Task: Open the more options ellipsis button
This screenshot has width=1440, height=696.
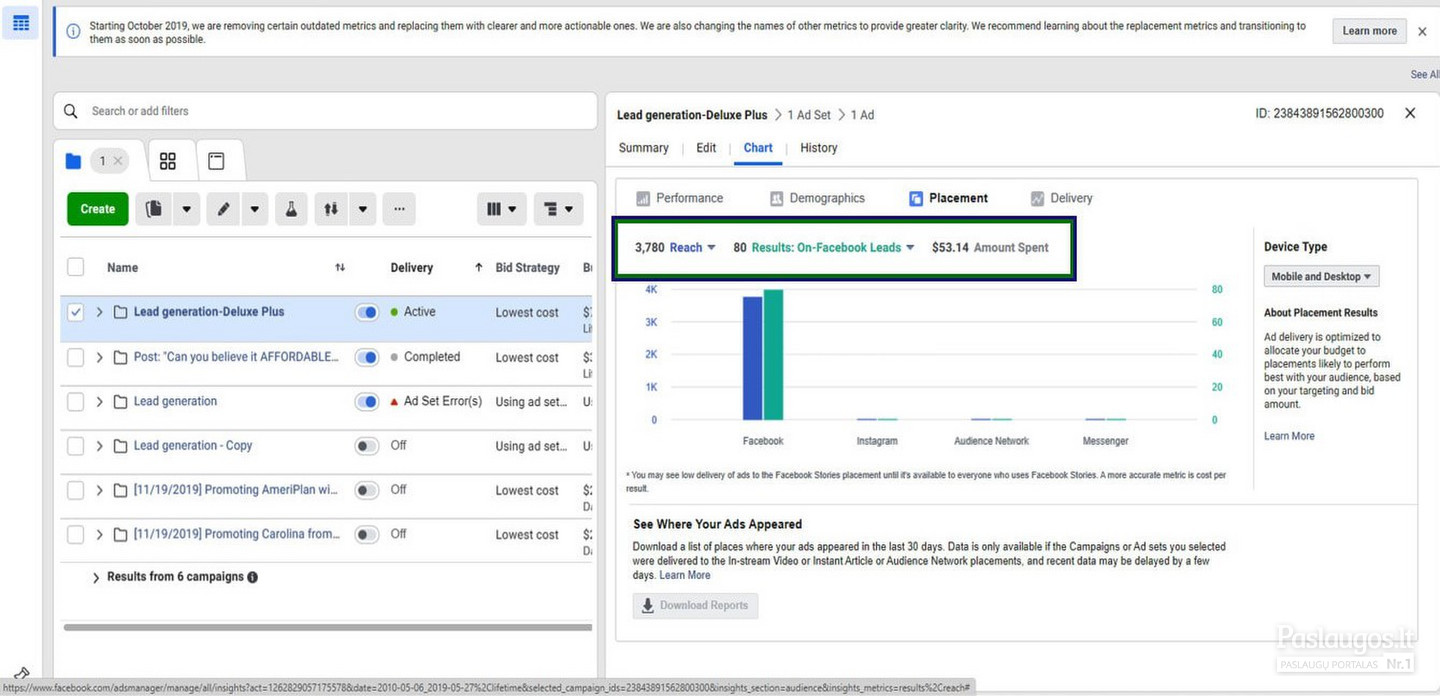Action: [399, 209]
